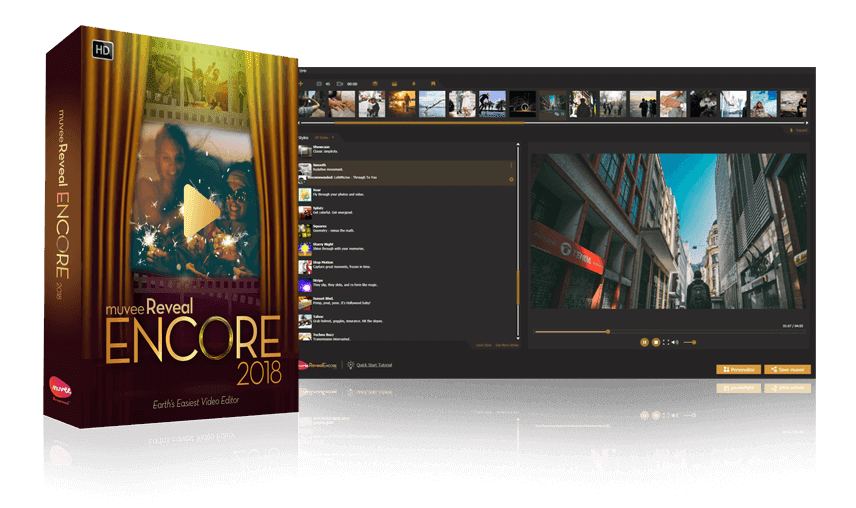
Task: Open the Quick Start Tutorial link
Action: [x=374, y=365]
